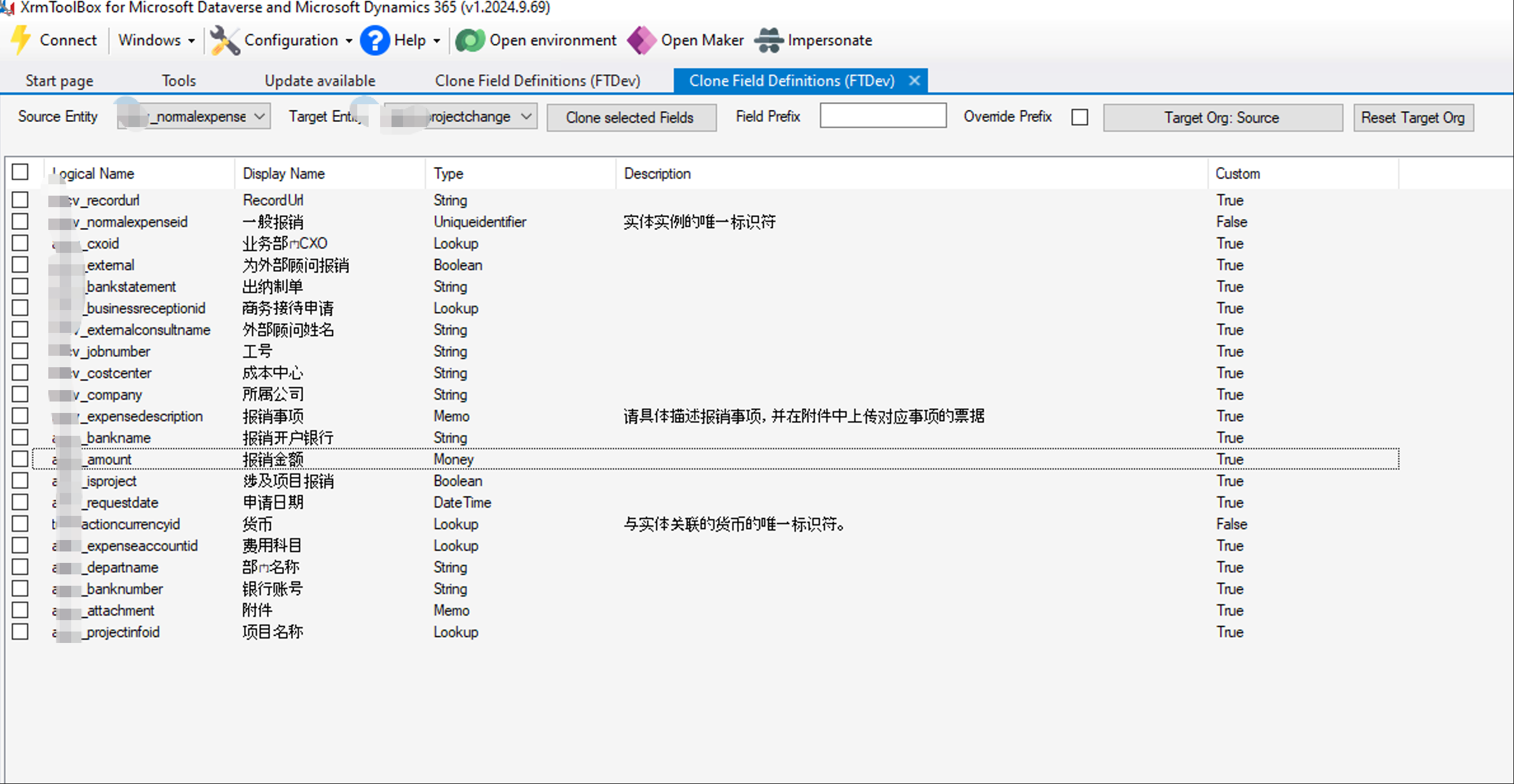The height and width of the screenshot is (784, 1514).
Task: Click the Impersonate label
Action: (x=830, y=40)
